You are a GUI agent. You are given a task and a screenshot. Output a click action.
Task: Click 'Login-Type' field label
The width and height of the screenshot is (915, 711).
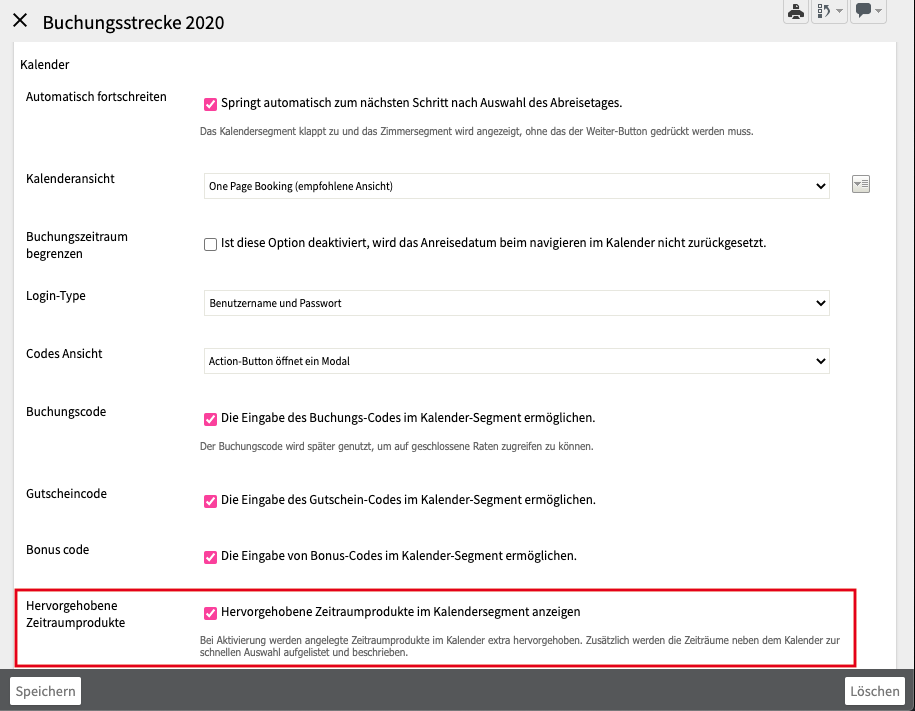click(x=55, y=295)
